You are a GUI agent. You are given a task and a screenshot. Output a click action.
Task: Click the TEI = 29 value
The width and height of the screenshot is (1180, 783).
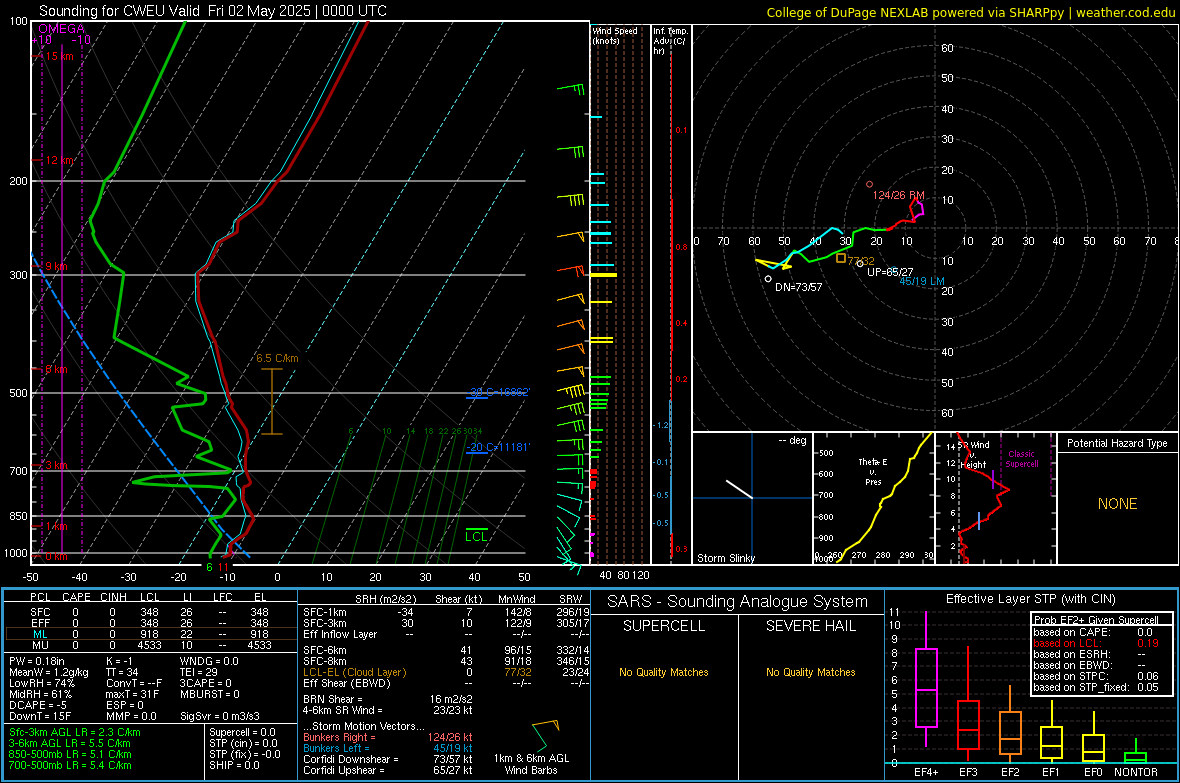(x=199, y=672)
